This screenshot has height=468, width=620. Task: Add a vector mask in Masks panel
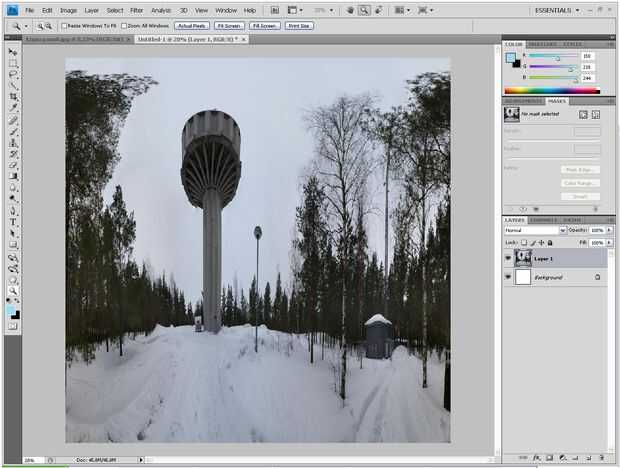coord(596,115)
